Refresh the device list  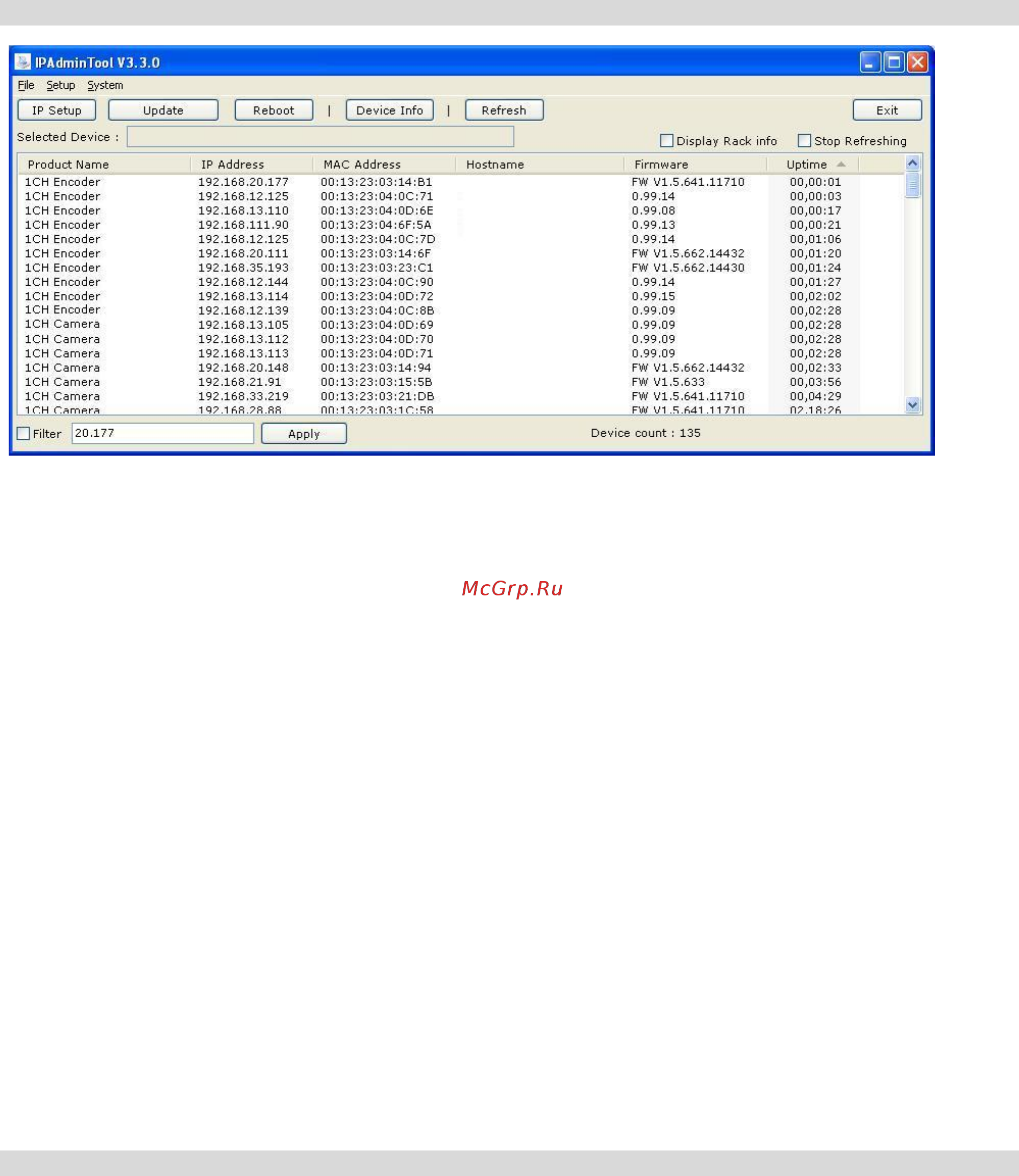[504, 110]
